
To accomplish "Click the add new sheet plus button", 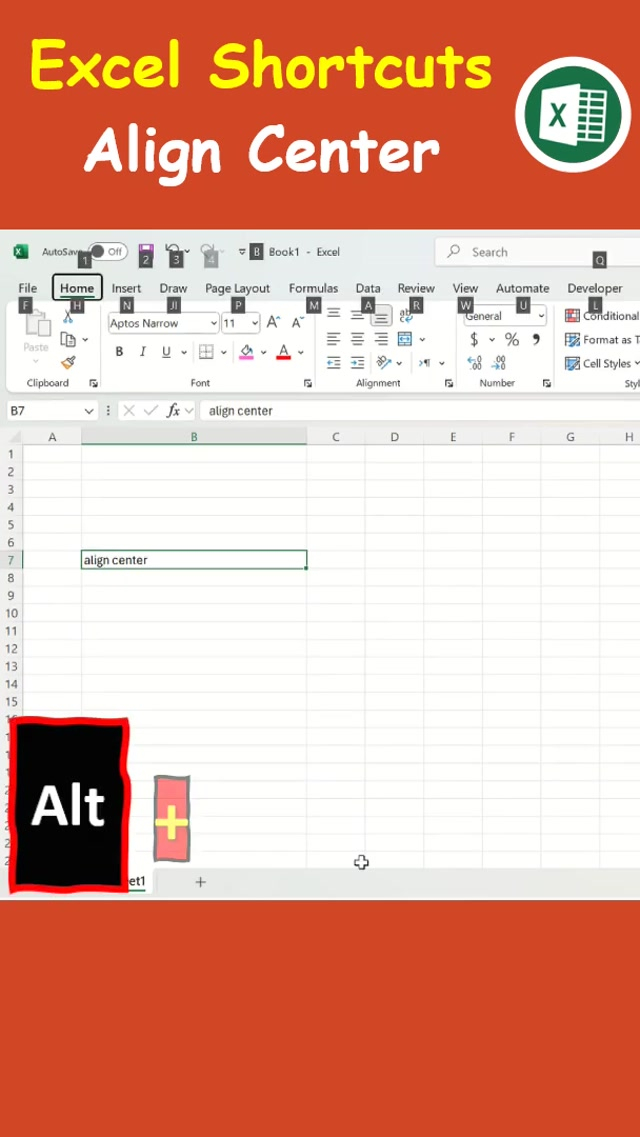I will click(200, 882).
